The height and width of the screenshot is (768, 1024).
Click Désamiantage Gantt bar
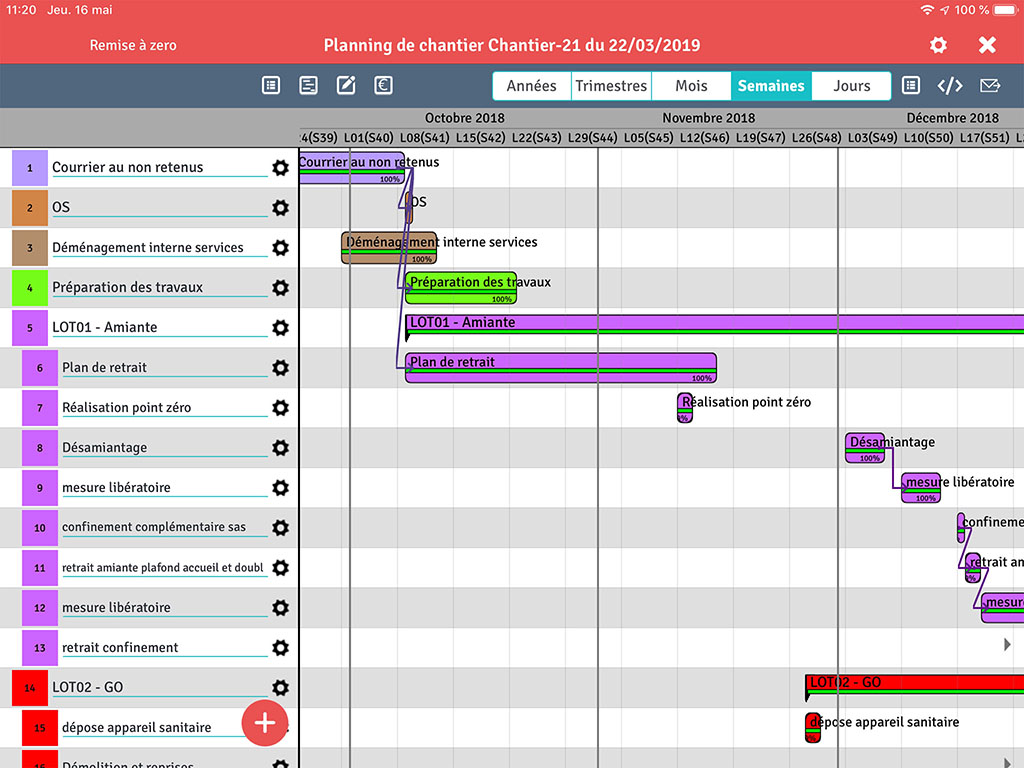[x=865, y=448]
